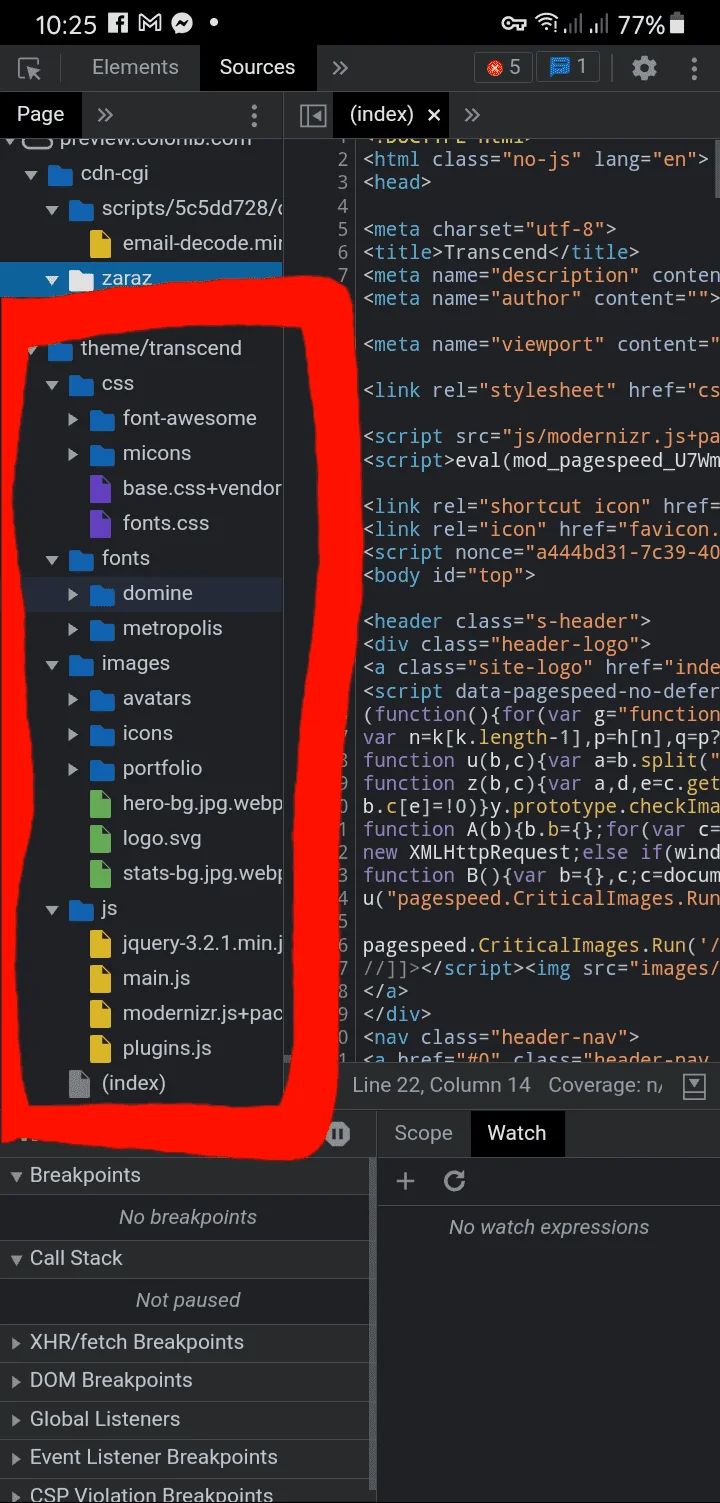Screen dimensions: 720x1503
Task: Open the plugins.js file
Action: tap(150, 1049)
